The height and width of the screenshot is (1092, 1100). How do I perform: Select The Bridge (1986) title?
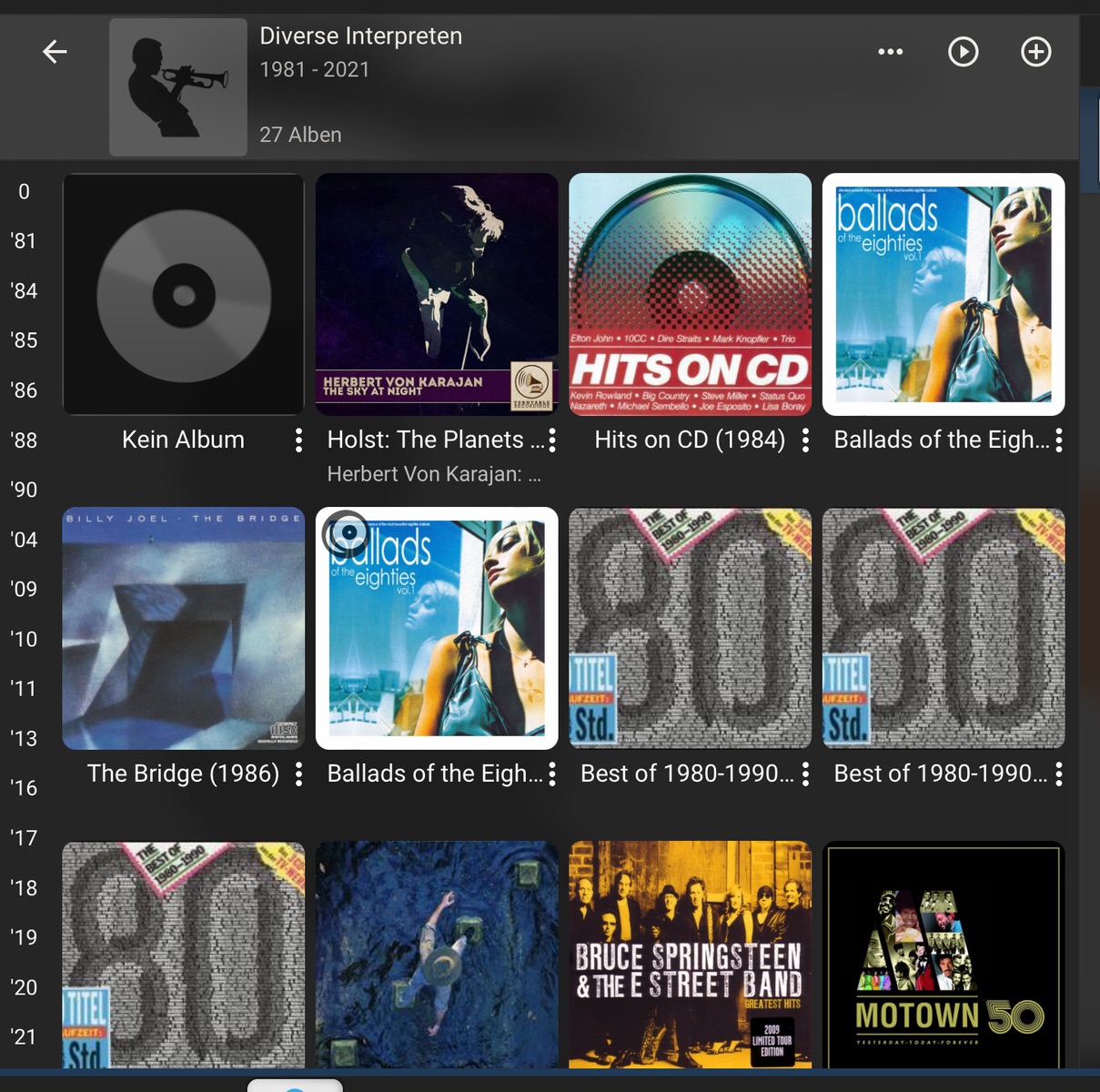point(183,774)
